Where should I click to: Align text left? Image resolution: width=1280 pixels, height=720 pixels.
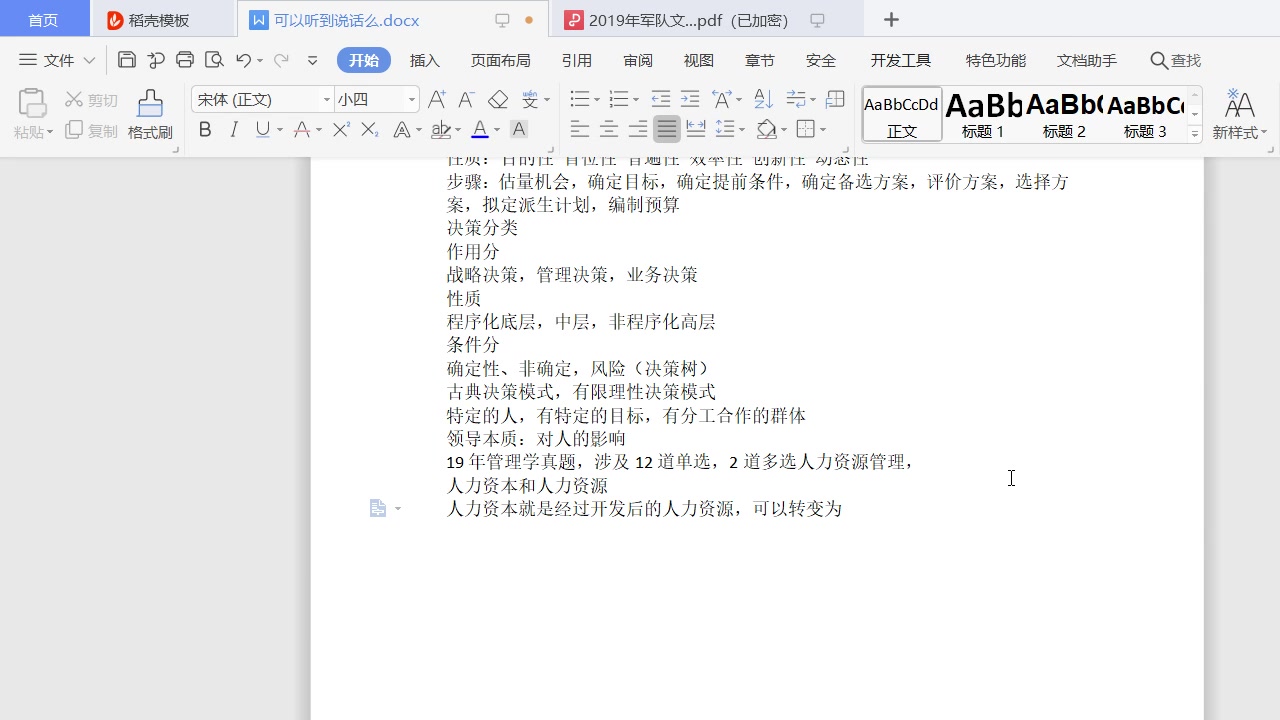[x=579, y=129]
